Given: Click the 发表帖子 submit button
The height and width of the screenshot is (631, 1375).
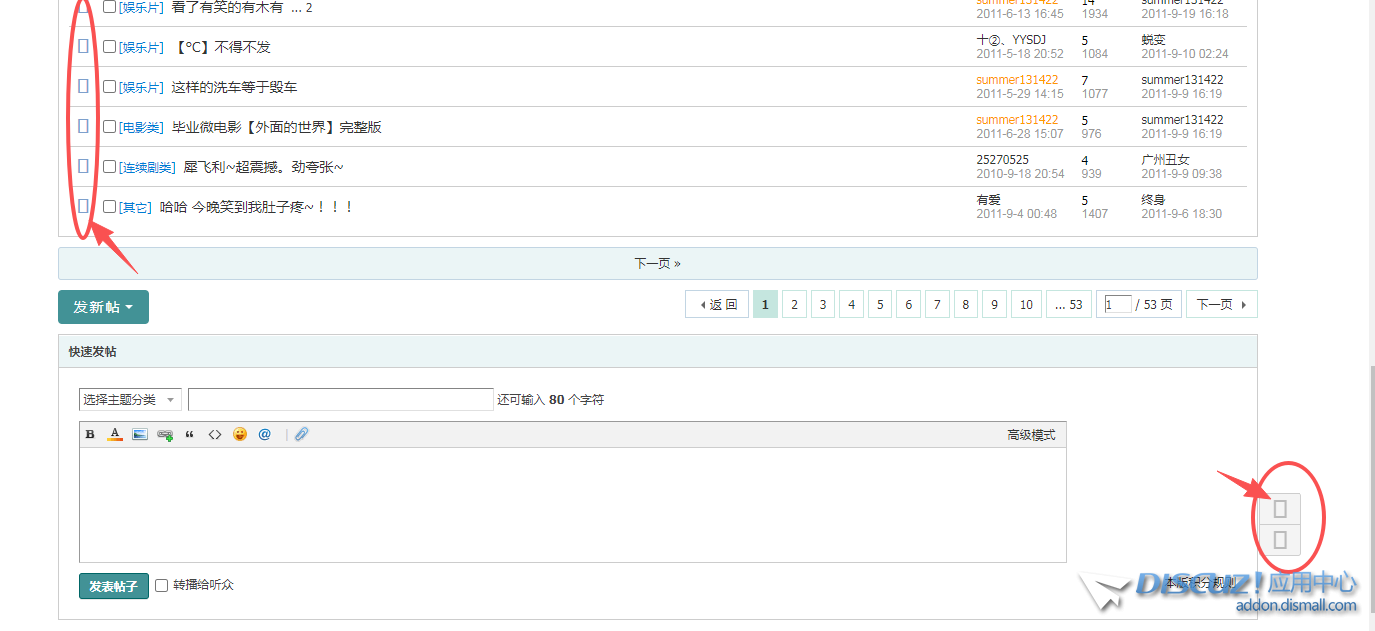Looking at the screenshot, I should (x=114, y=586).
